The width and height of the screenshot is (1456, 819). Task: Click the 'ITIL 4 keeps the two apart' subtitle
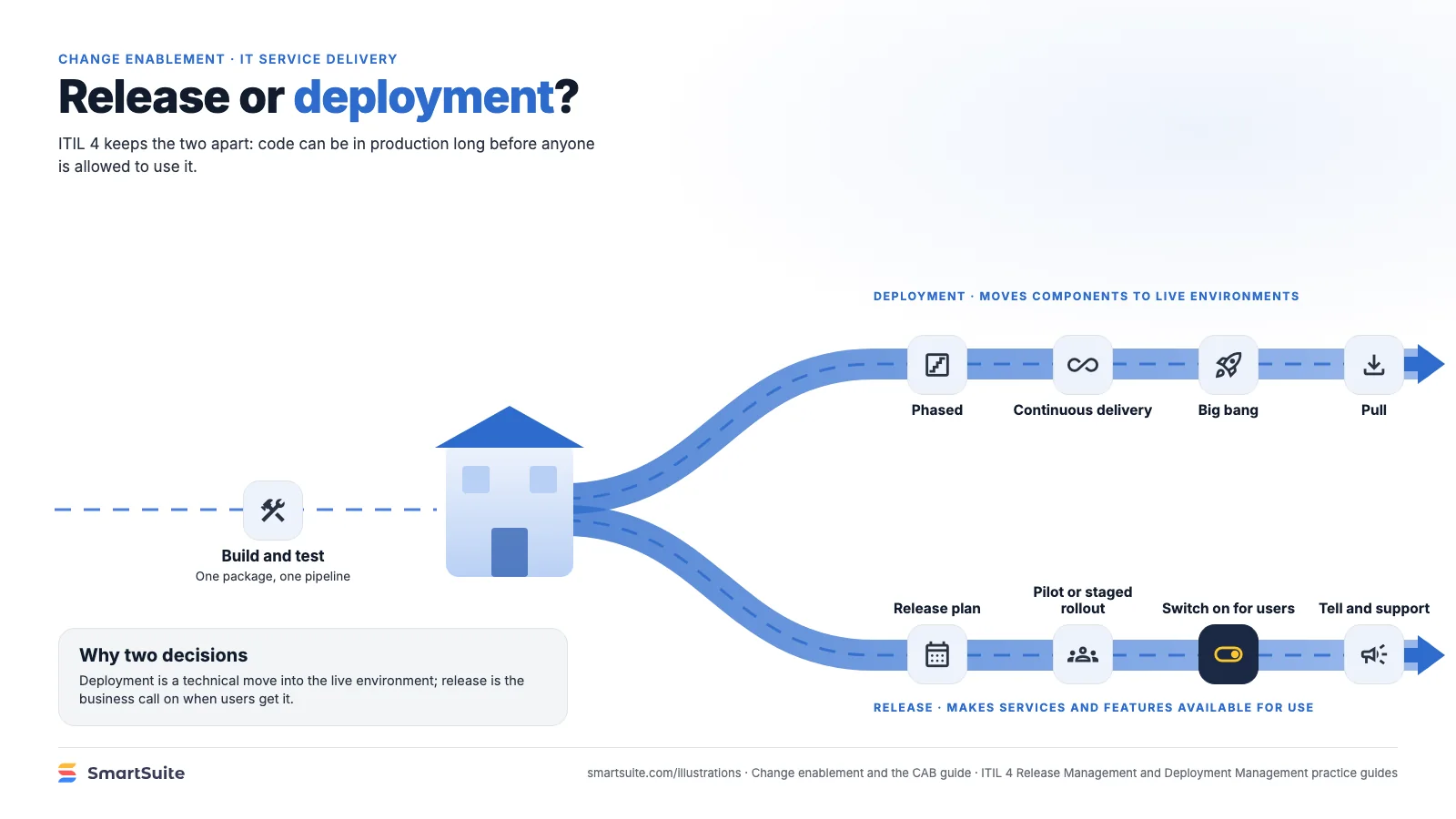click(327, 155)
